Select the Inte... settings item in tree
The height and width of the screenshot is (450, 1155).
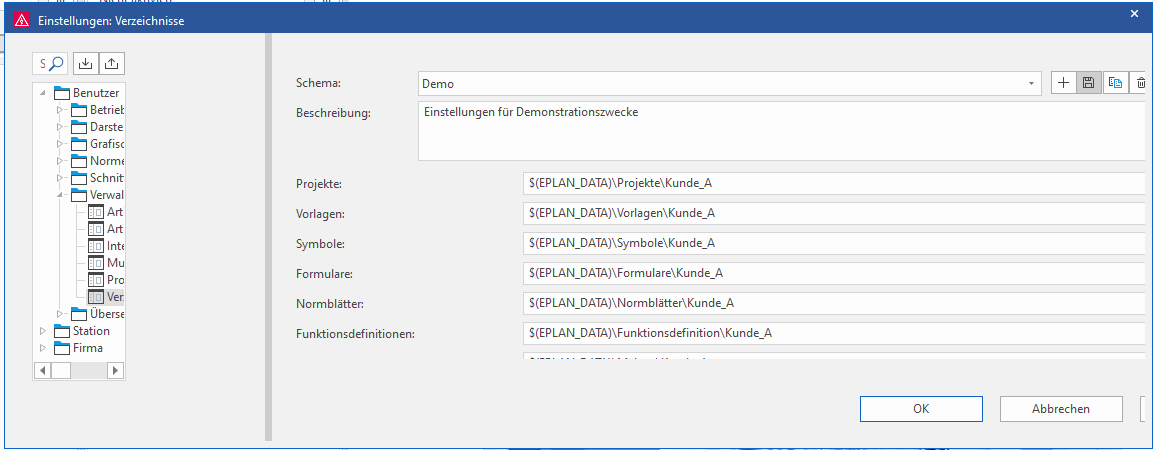click(x=115, y=245)
